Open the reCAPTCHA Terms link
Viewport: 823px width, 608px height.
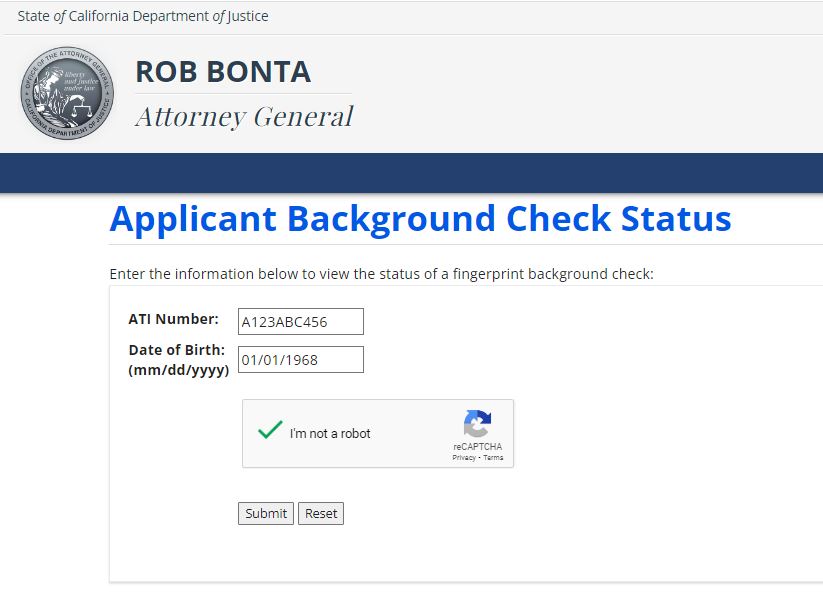[x=494, y=458]
